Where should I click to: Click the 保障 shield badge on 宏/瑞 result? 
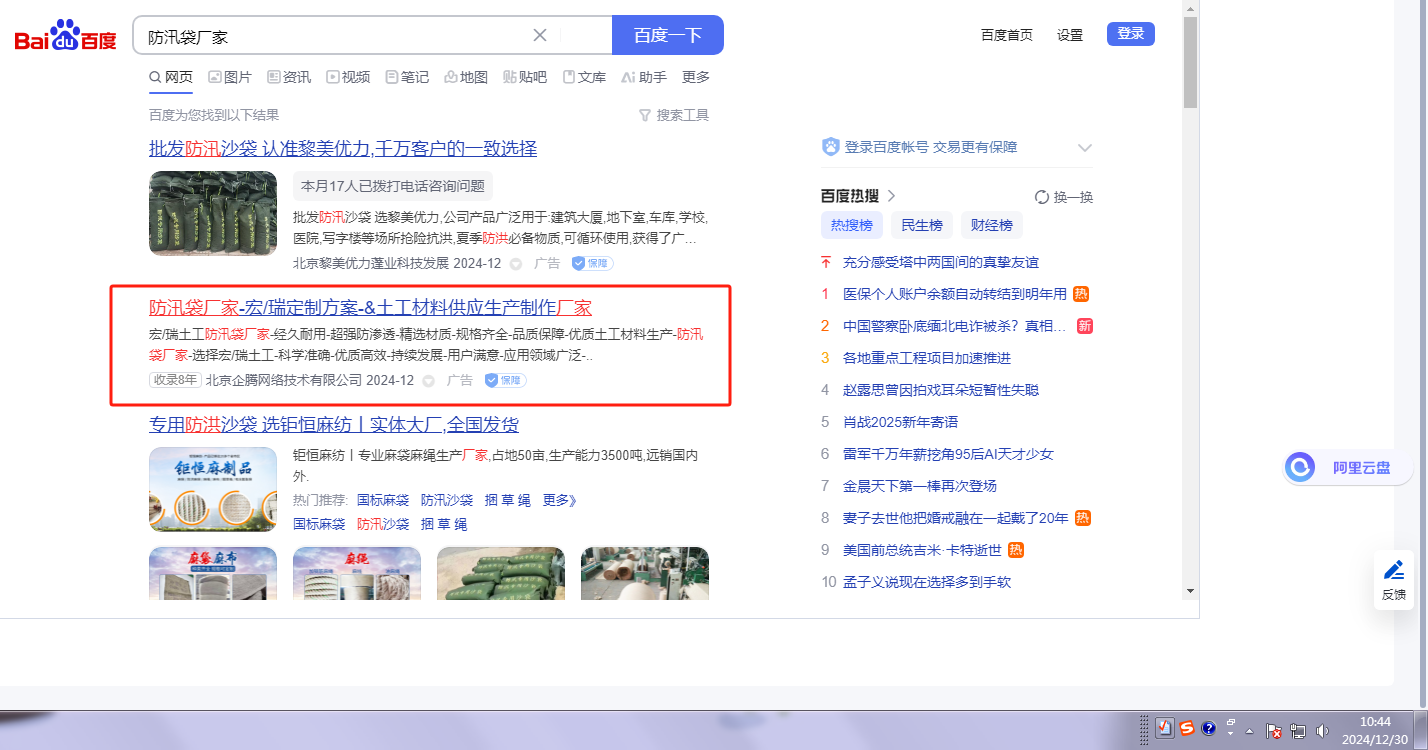[505, 380]
